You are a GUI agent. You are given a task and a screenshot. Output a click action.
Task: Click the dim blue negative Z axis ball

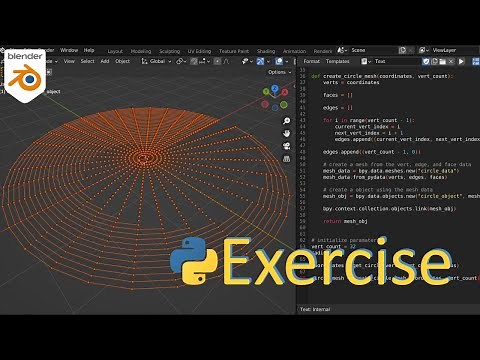click(275, 108)
